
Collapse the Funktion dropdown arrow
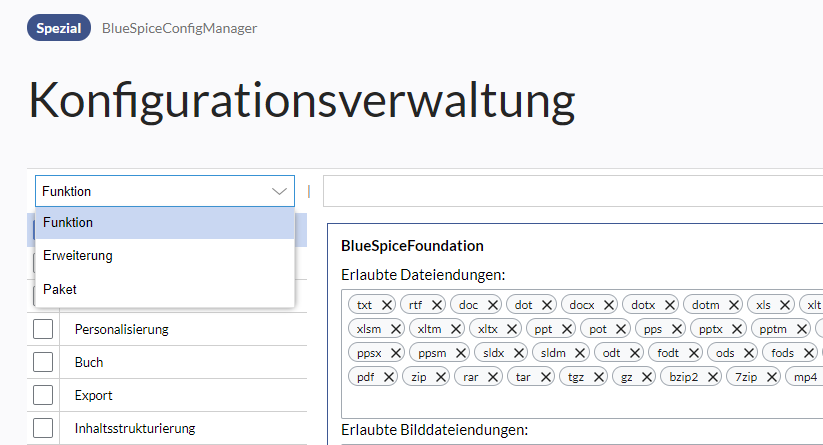pos(279,191)
